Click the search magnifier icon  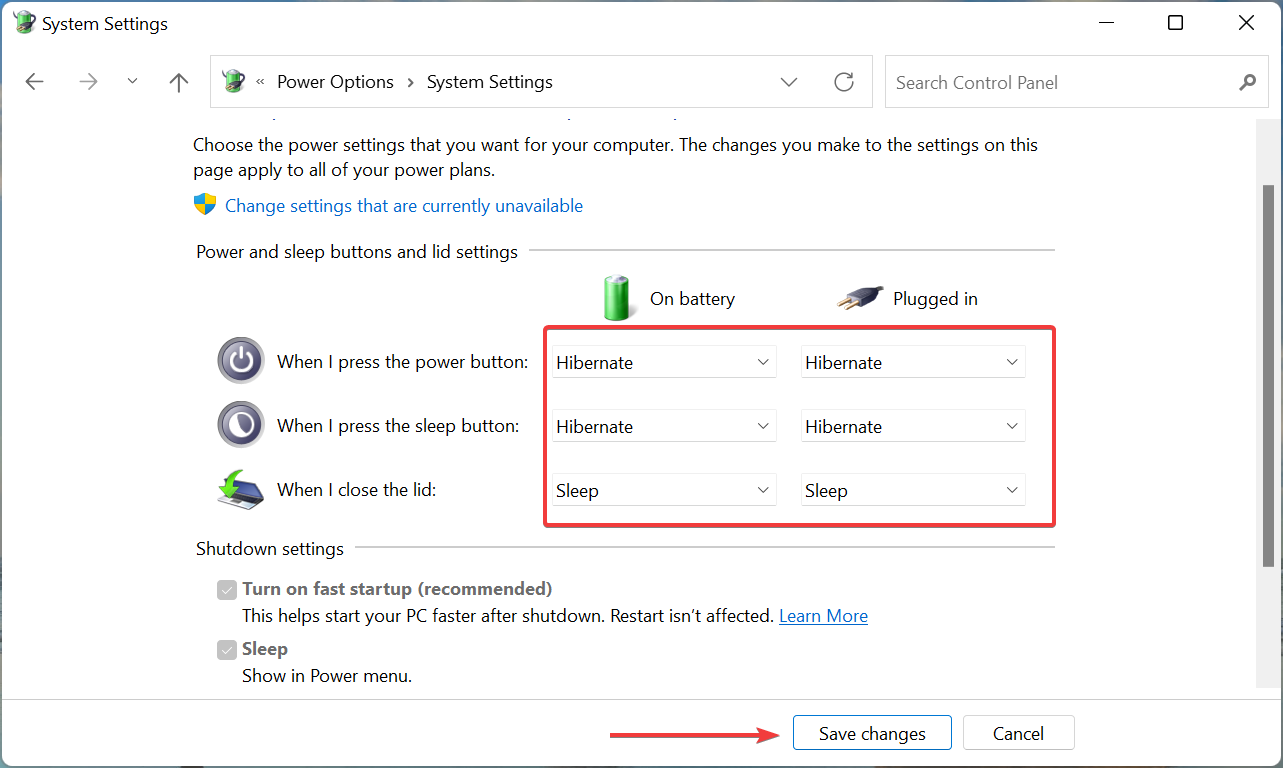coord(1247,82)
